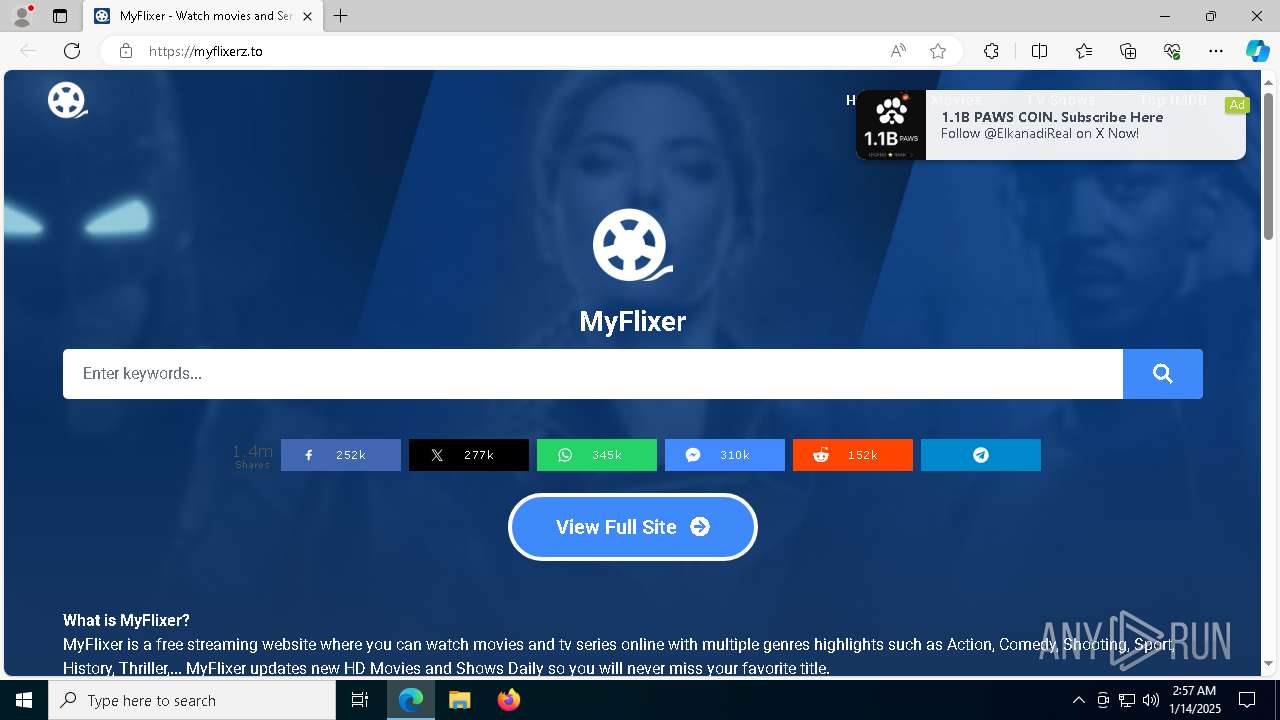Screen dimensions: 1280x720
Task: Open File Explorer from taskbar
Action: pyautogui.click(x=459, y=700)
